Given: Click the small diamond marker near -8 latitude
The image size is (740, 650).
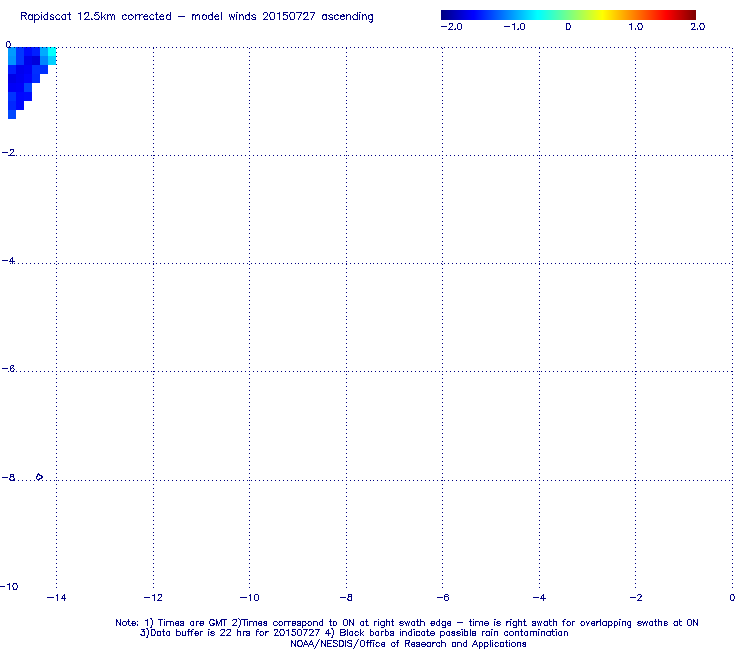Looking at the screenshot, I should [x=39, y=477].
